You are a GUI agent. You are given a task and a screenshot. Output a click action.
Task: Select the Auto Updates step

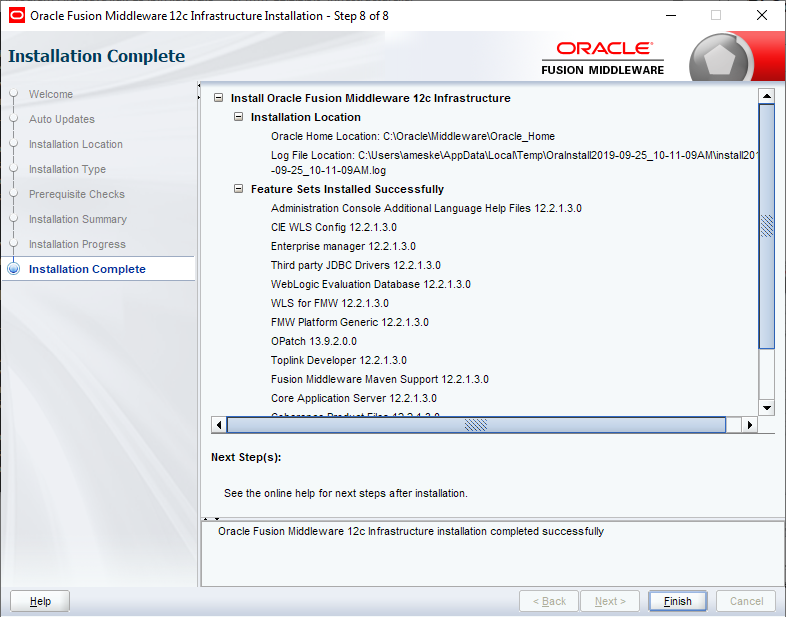[x=62, y=119]
